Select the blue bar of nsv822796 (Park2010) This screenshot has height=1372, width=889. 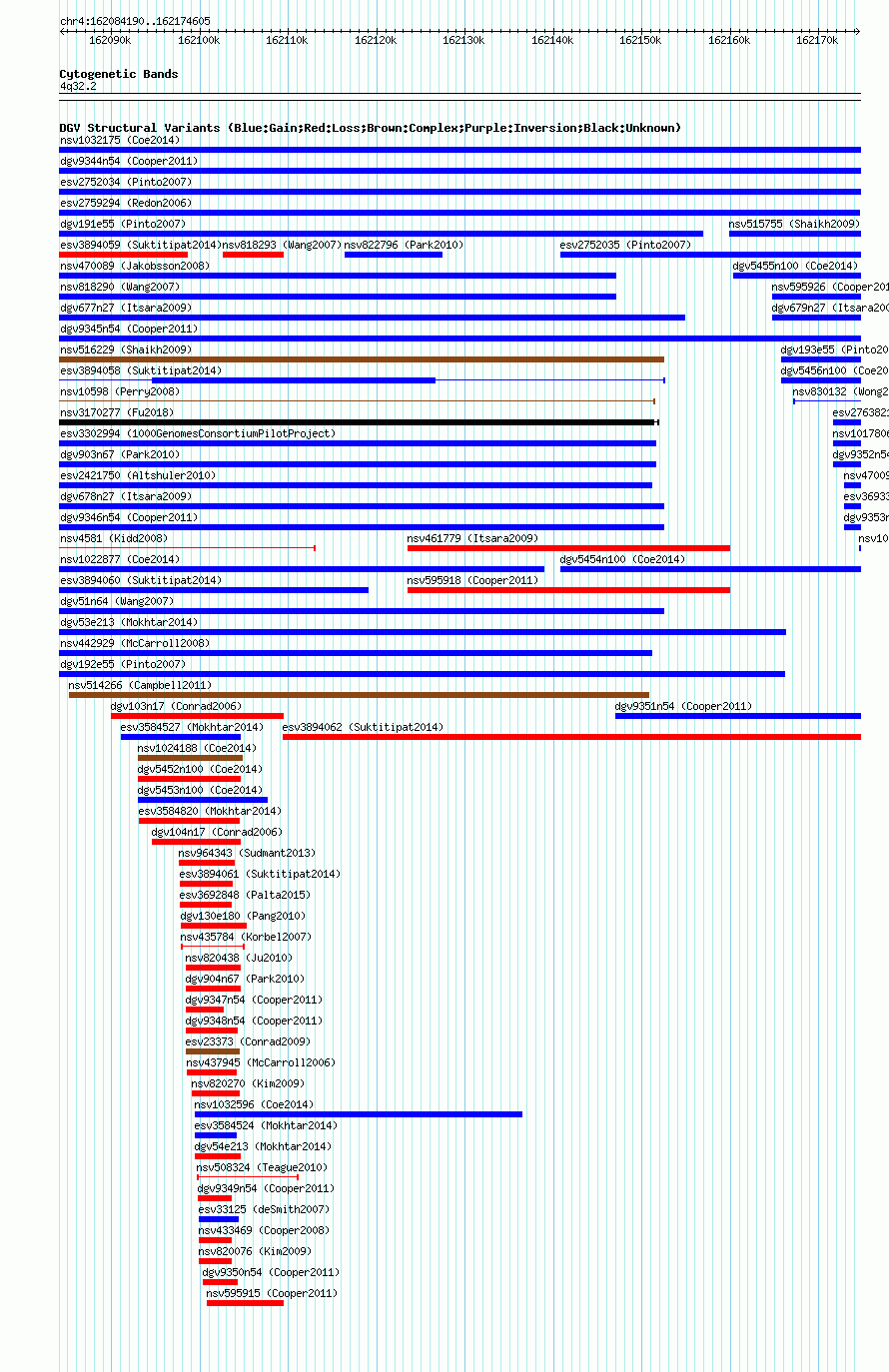(394, 255)
